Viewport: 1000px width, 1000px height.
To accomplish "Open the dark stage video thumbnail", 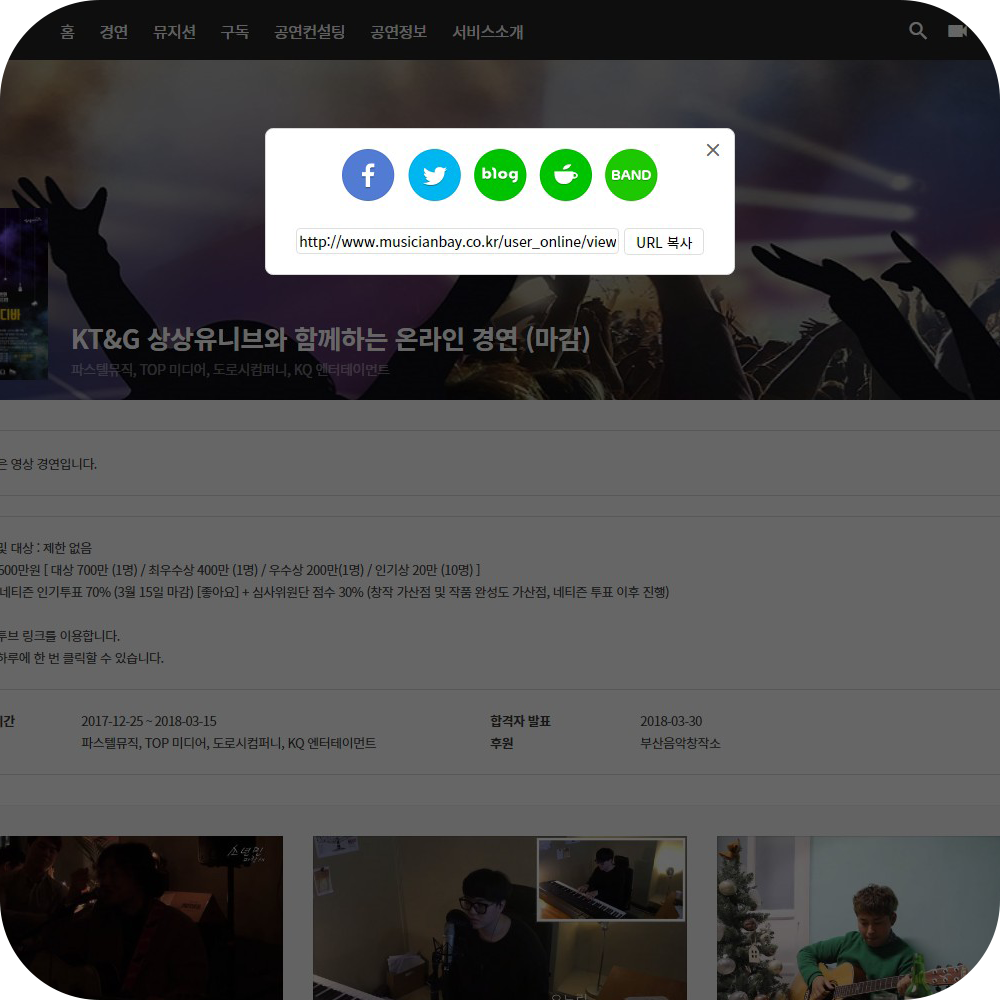I will pos(141,918).
